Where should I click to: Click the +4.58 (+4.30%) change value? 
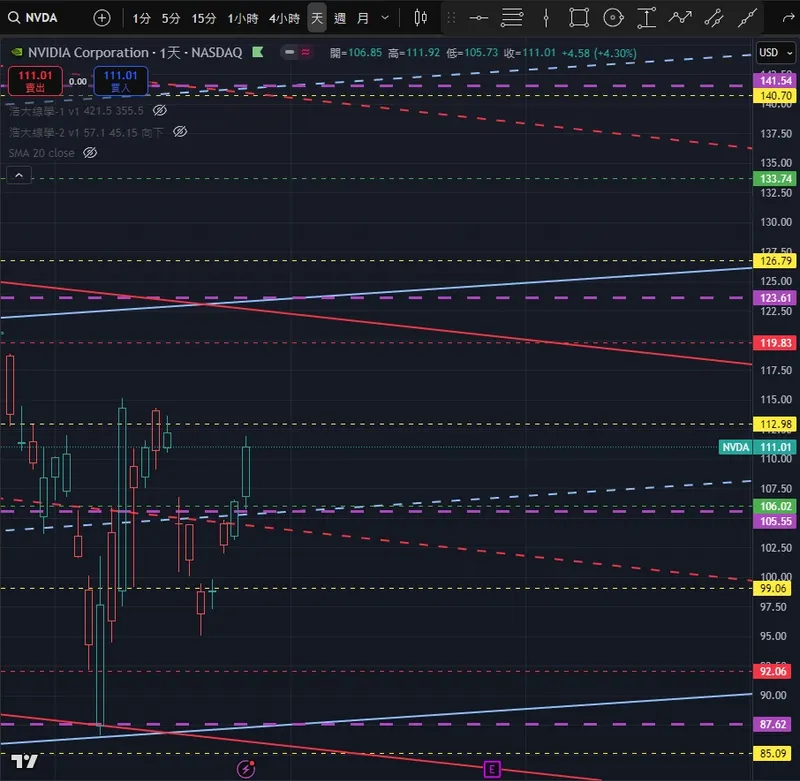(x=598, y=53)
